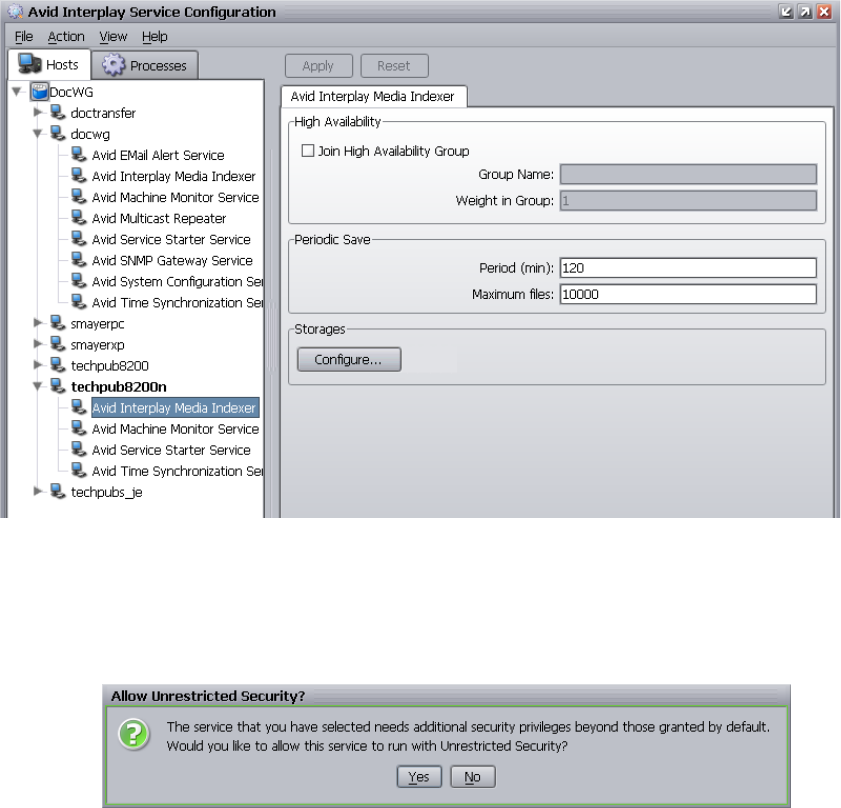Click the Avid System Configuration service icon
This screenshot has height=808, width=841.
coord(79,281)
